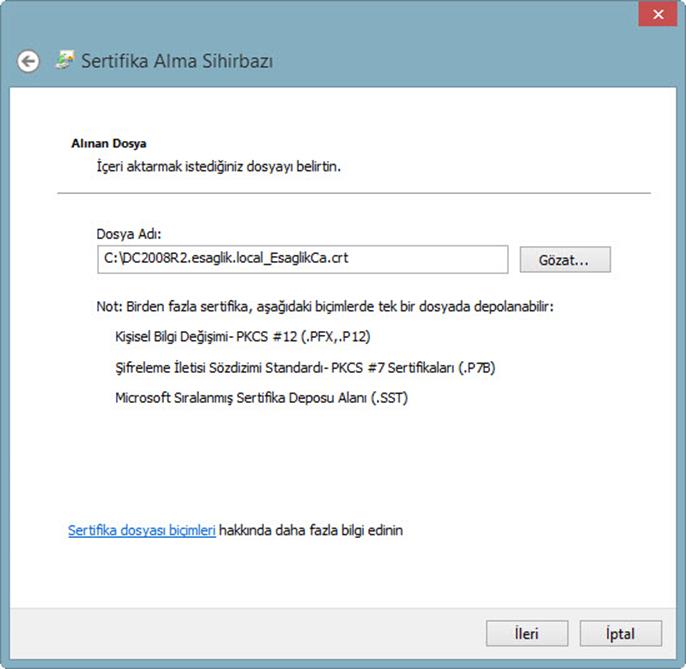Screen dimensions: 686x669
Task: Cancel the wizard with İptal
Action: pos(620,634)
